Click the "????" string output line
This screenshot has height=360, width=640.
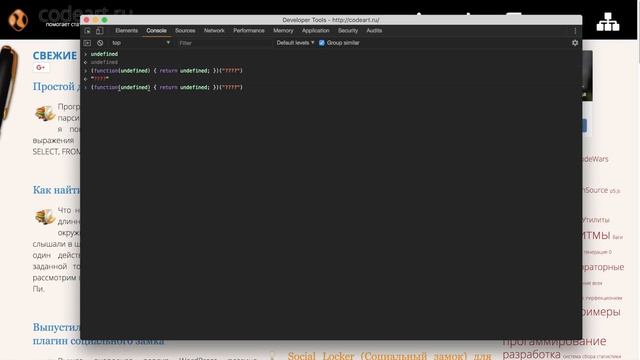tap(100, 79)
